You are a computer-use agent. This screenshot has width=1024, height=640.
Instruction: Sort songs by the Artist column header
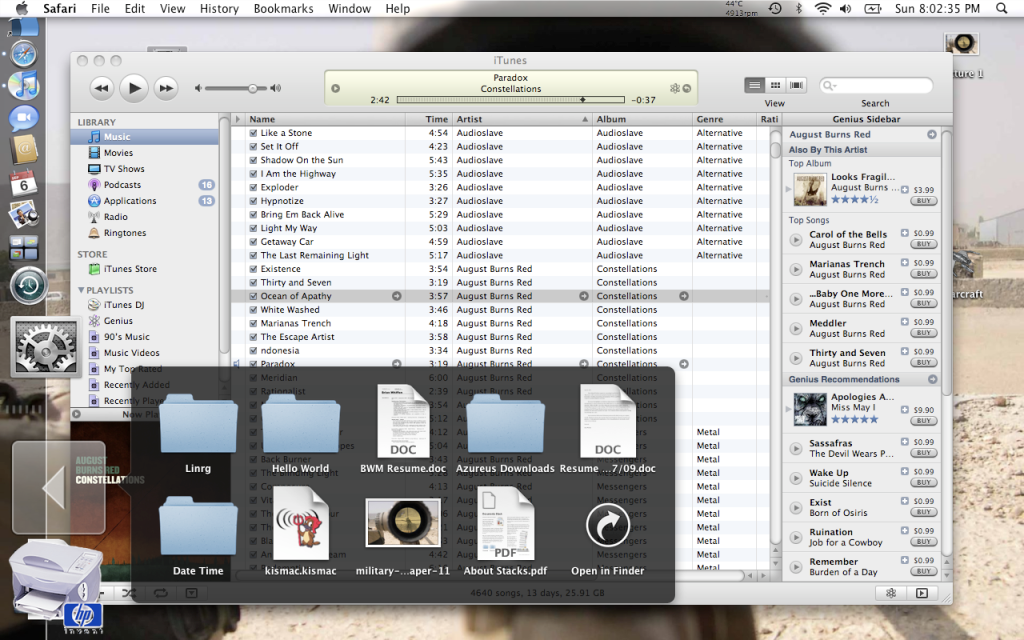(522, 119)
